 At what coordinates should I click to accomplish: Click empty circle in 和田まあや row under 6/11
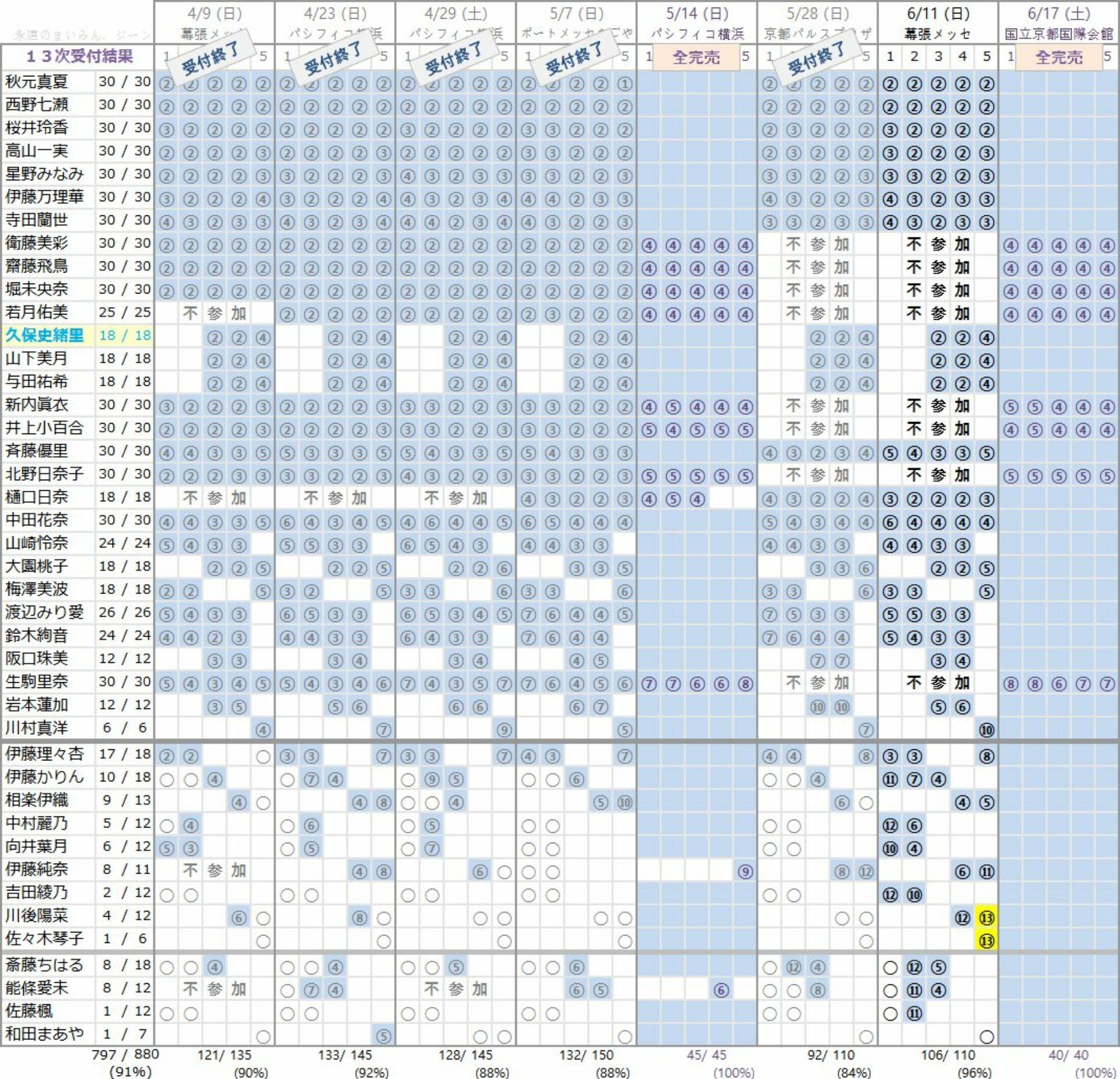click(x=986, y=1037)
